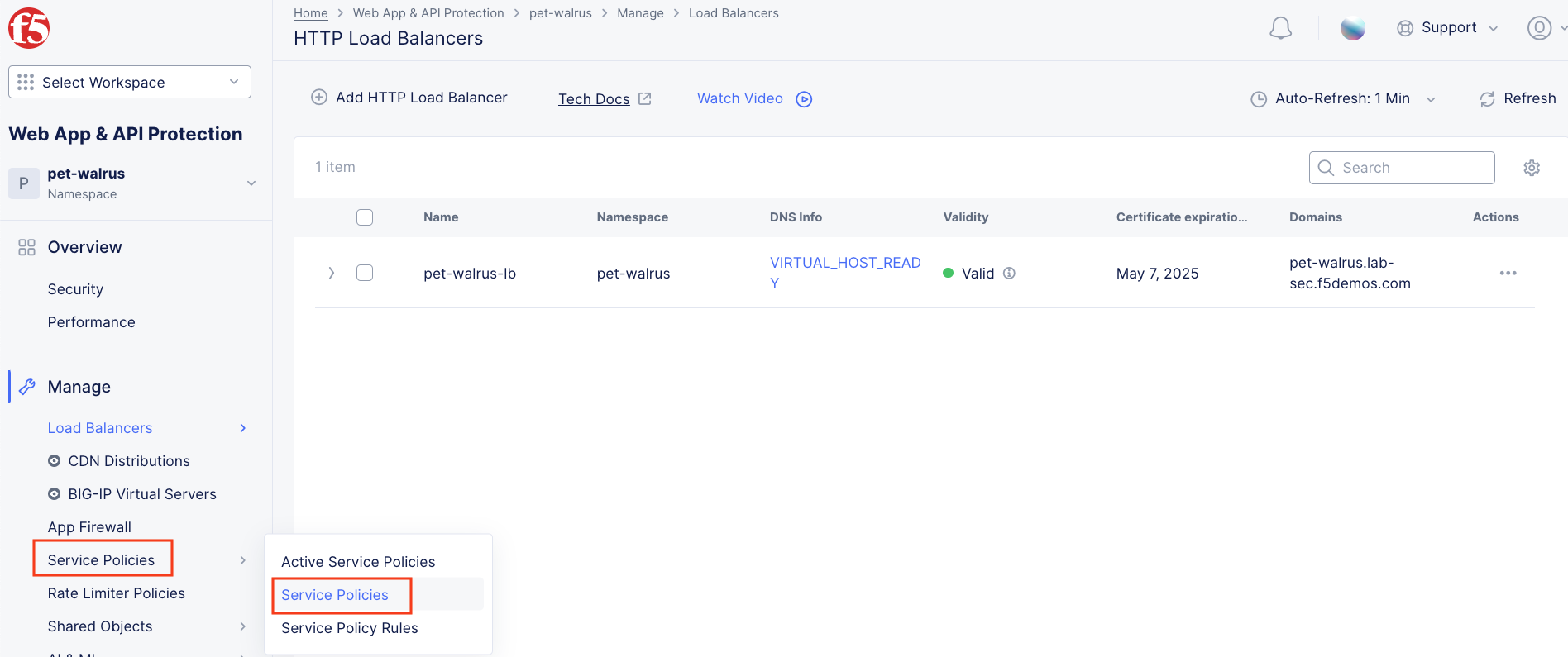This screenshot has width=1568, height=657.
Task: Click the table settings gear icon
Action: coord(1532,168)
